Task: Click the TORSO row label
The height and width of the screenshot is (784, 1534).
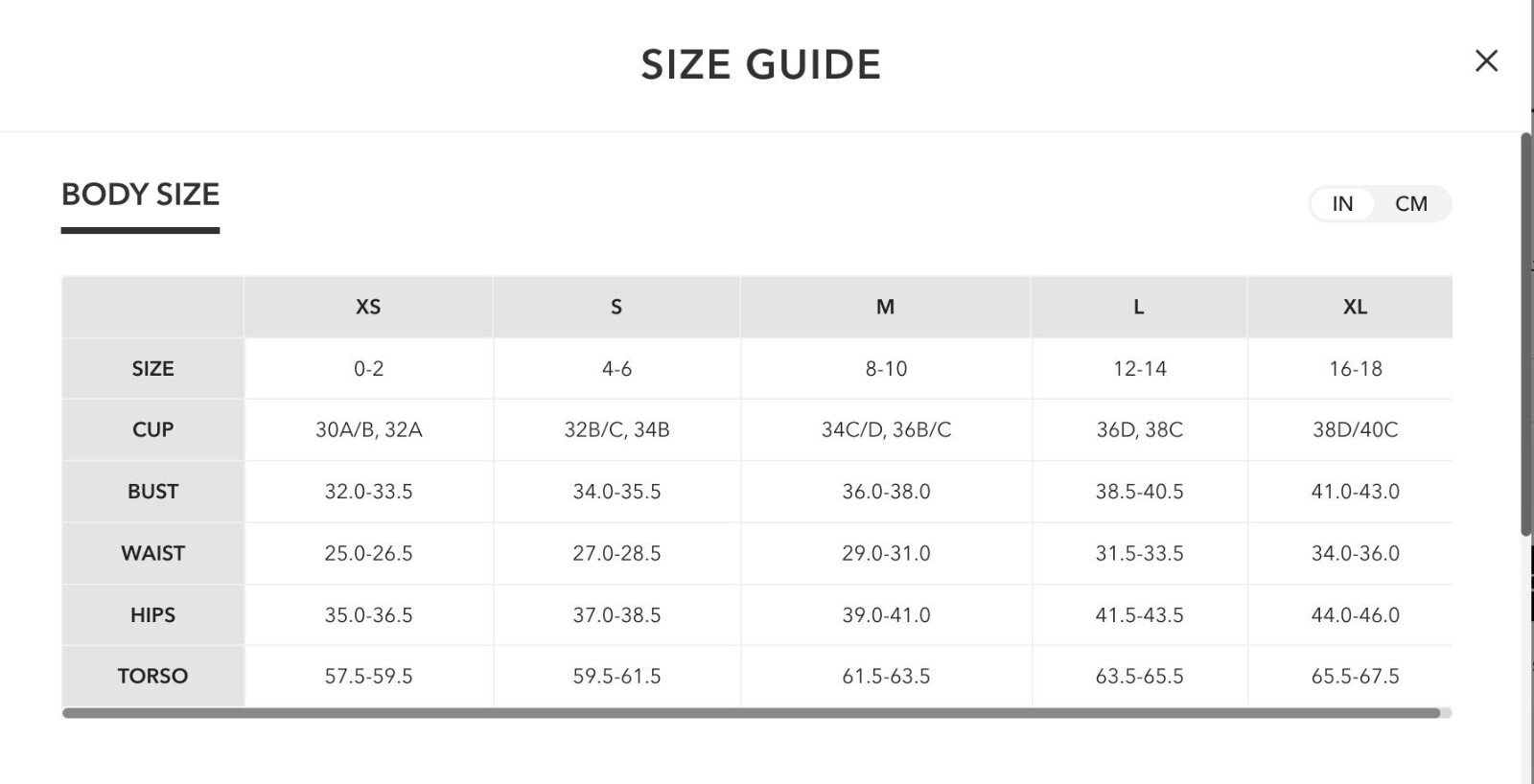Action: [152, 677]
